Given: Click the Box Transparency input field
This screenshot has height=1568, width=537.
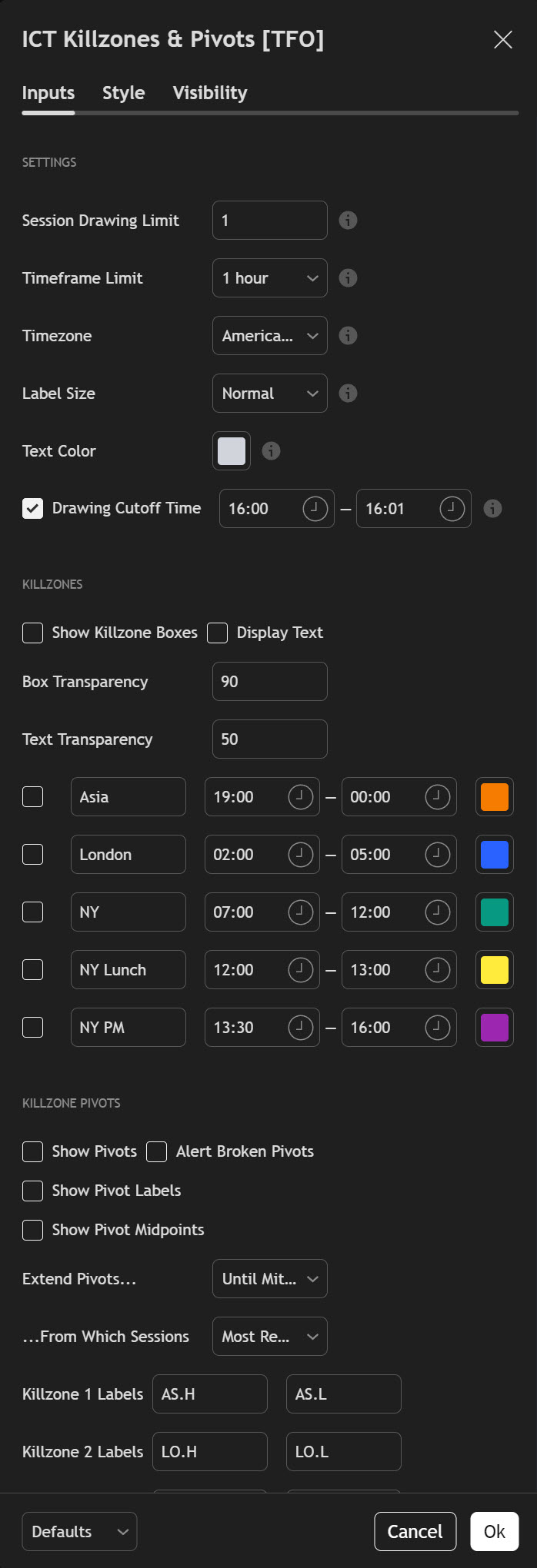Looking at the screenshot, I should [269, 682].
